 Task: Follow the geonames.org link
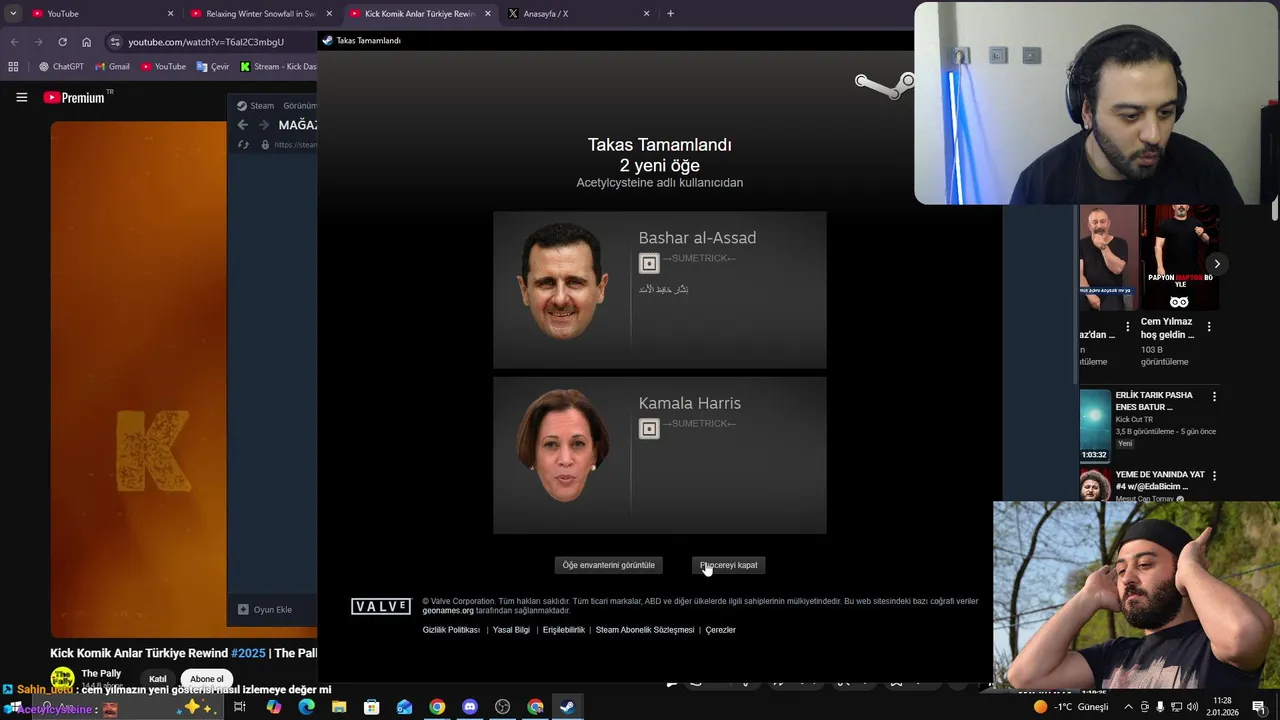click(448, 610)
